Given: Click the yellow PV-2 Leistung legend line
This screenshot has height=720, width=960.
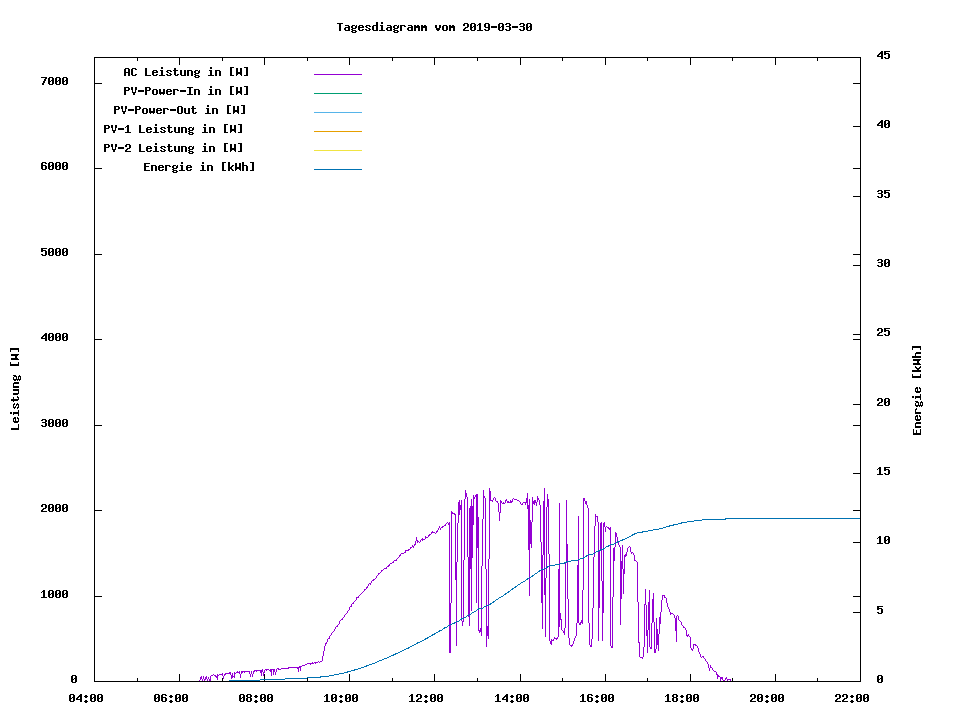Looking at the screenshot, I should 337,150.
